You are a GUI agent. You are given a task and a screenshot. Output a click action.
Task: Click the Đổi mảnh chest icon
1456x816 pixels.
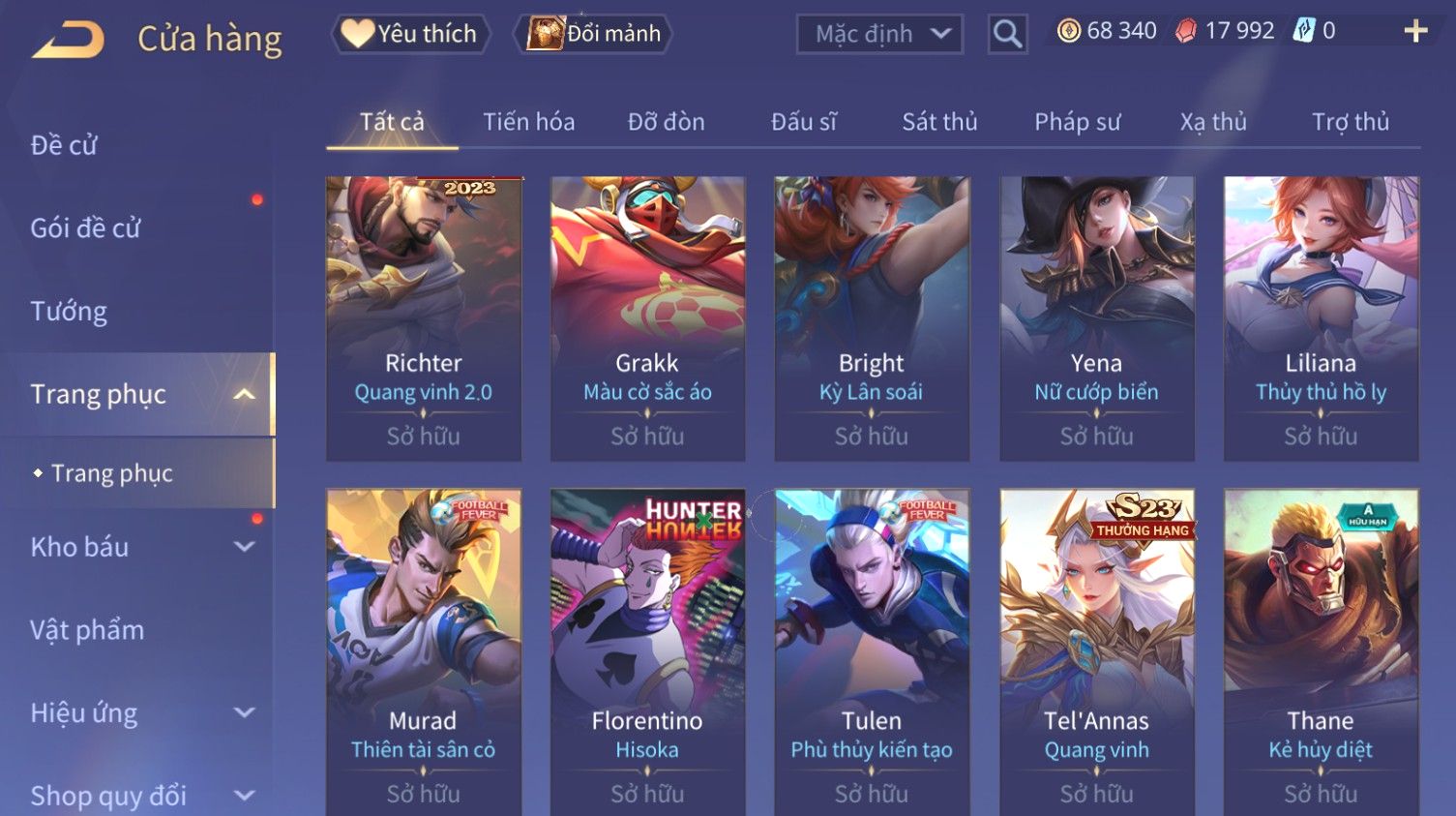point(545,33)
